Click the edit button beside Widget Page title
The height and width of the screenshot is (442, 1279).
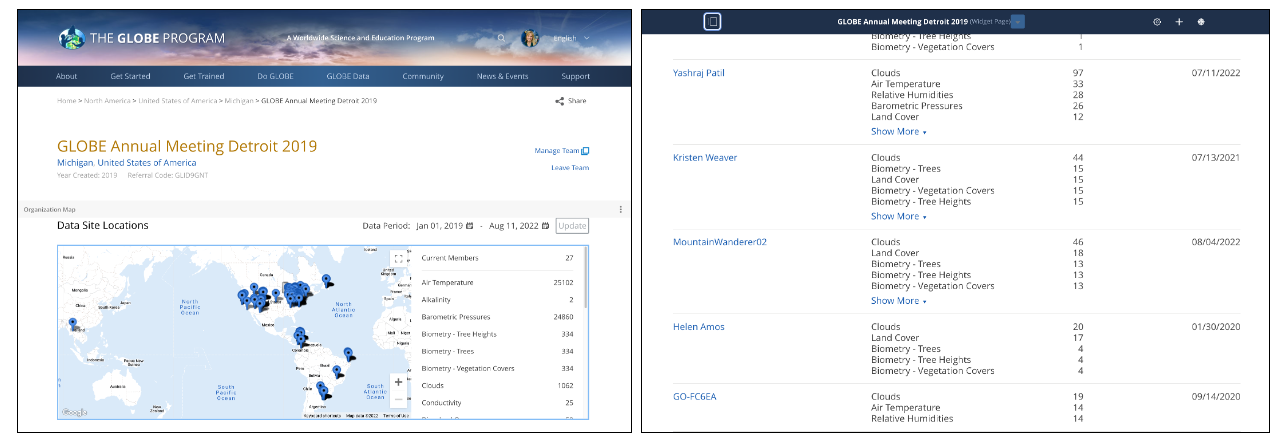point(1017,21)
